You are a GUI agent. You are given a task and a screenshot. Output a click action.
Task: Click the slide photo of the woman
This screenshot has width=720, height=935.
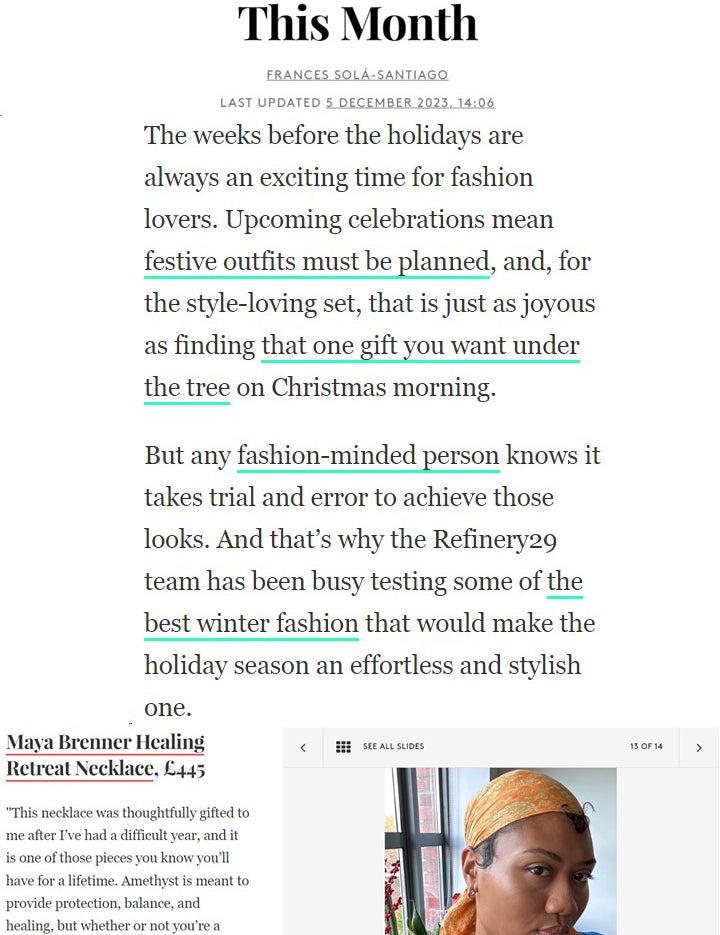(500, 850)
